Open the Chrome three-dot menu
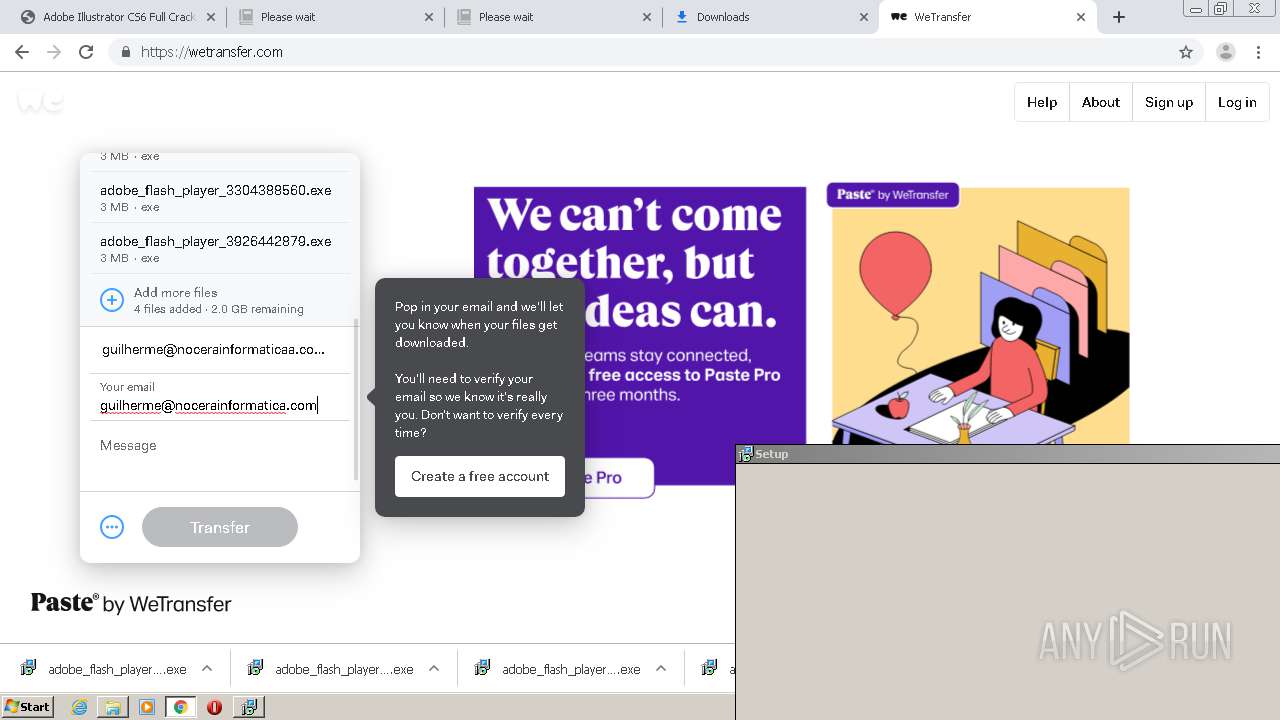1280x720 pixels. point(1259,52)
